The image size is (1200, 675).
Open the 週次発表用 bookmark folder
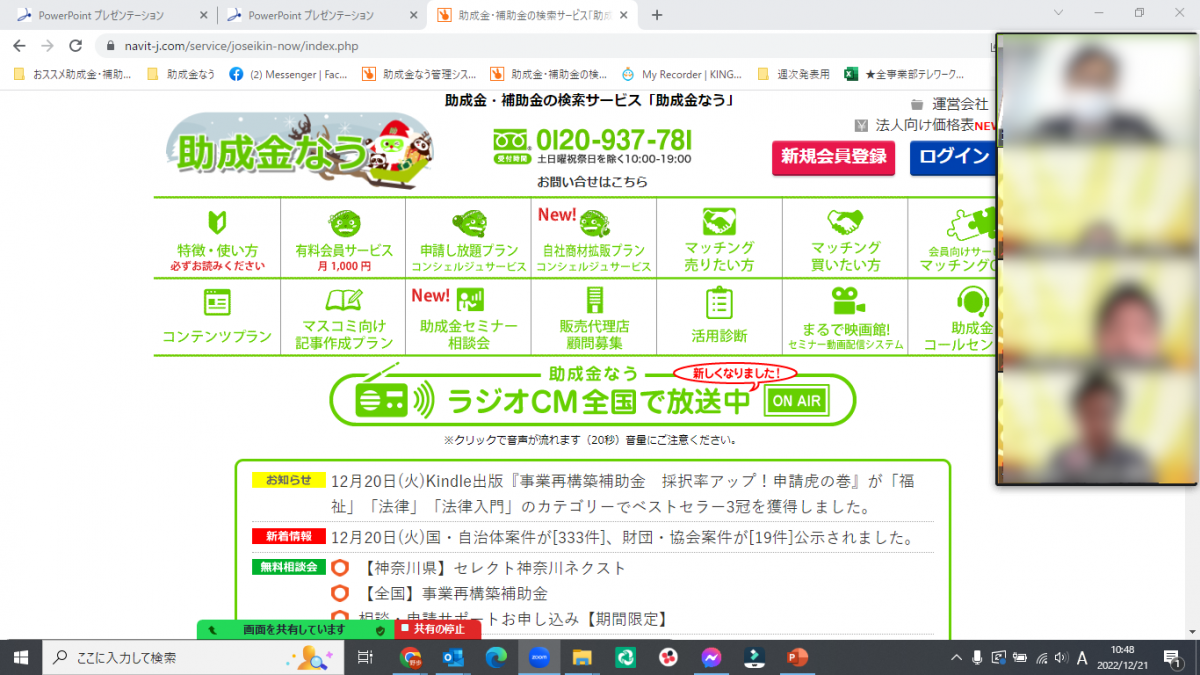[x=793, y=74]
